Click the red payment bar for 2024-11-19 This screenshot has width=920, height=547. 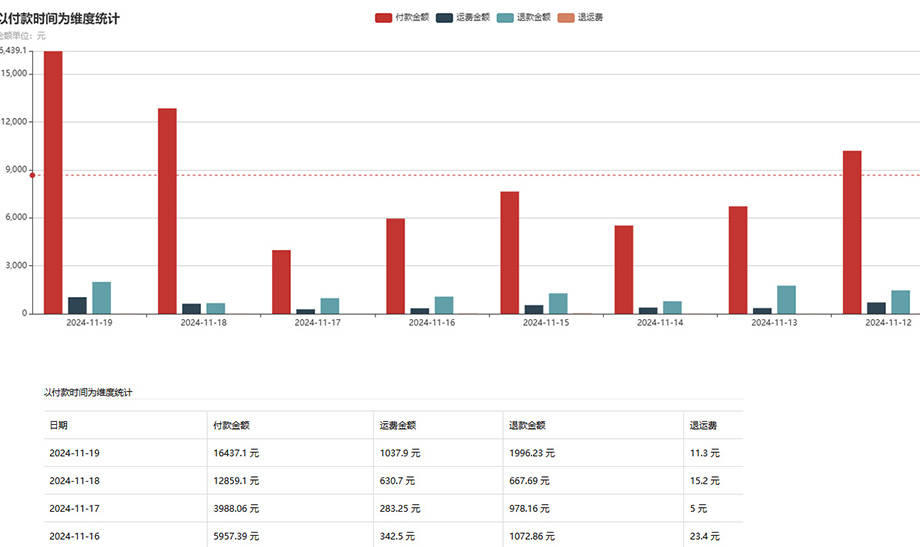53,182
